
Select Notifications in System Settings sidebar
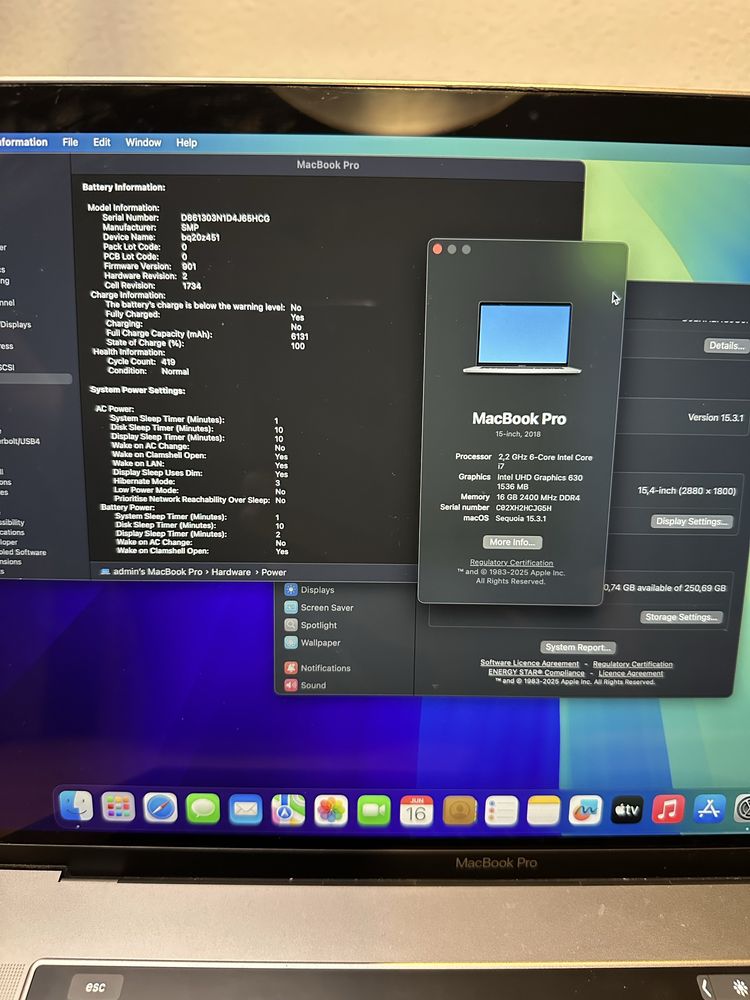click(325, 668)
